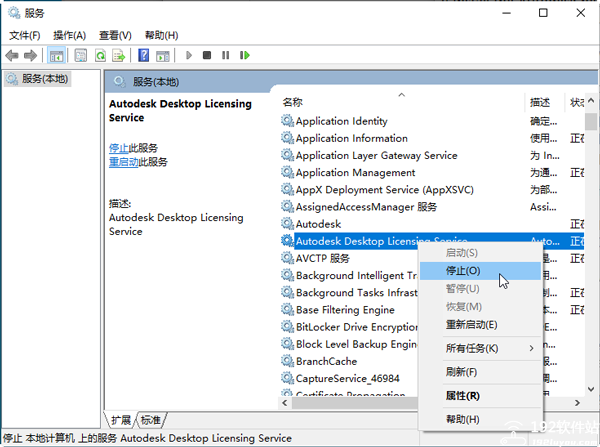The width and height of the screenshot is (600, 447).
Task: Choose 停止(O) in the context menu
Action: (480, 271)
